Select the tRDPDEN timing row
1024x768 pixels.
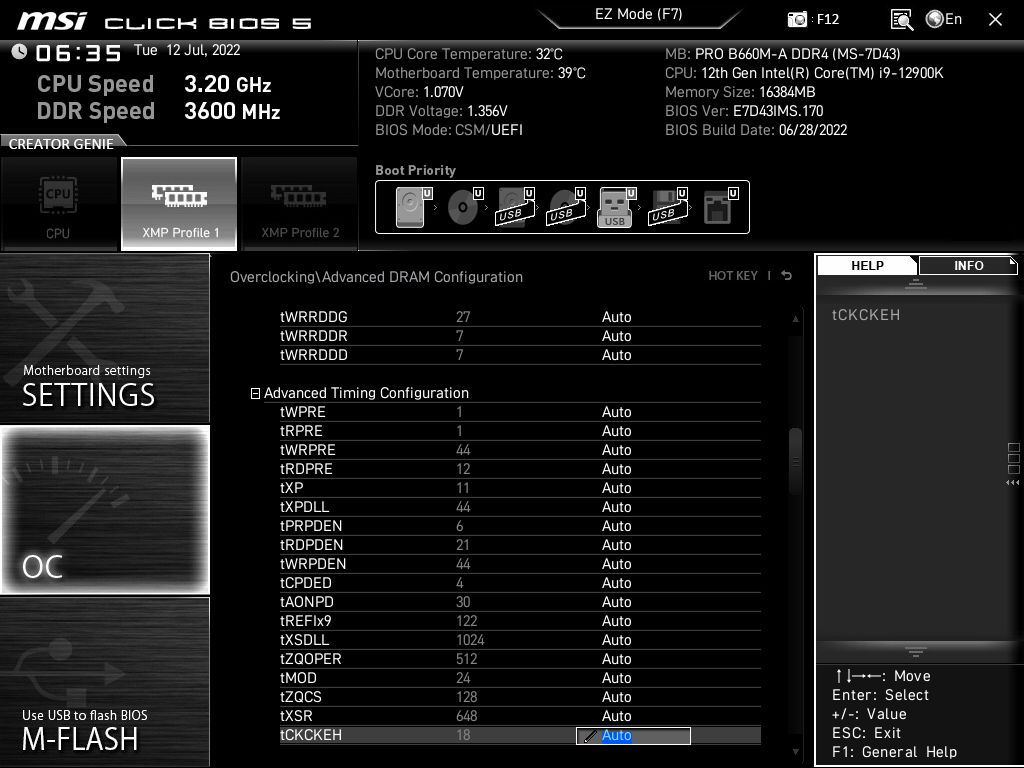pos(520,545)
